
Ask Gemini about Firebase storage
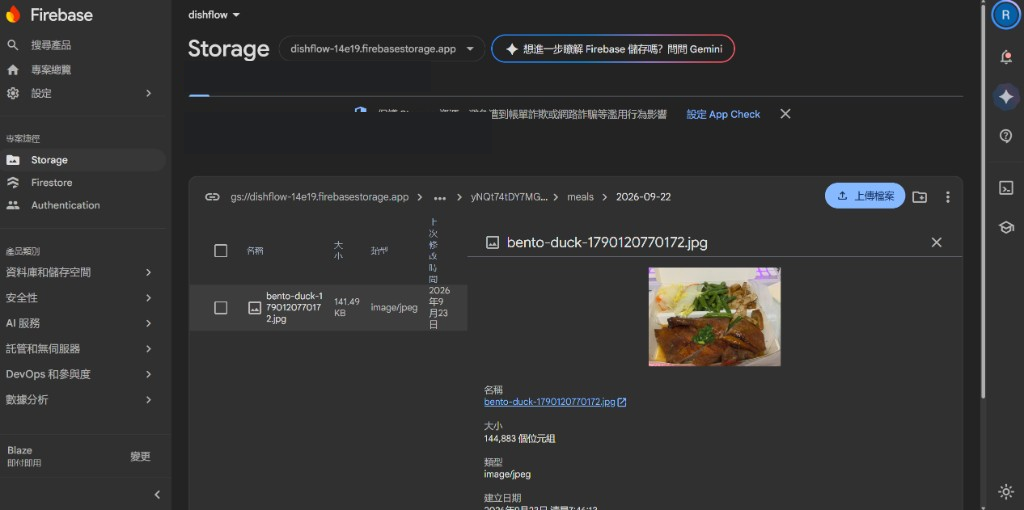613,49
